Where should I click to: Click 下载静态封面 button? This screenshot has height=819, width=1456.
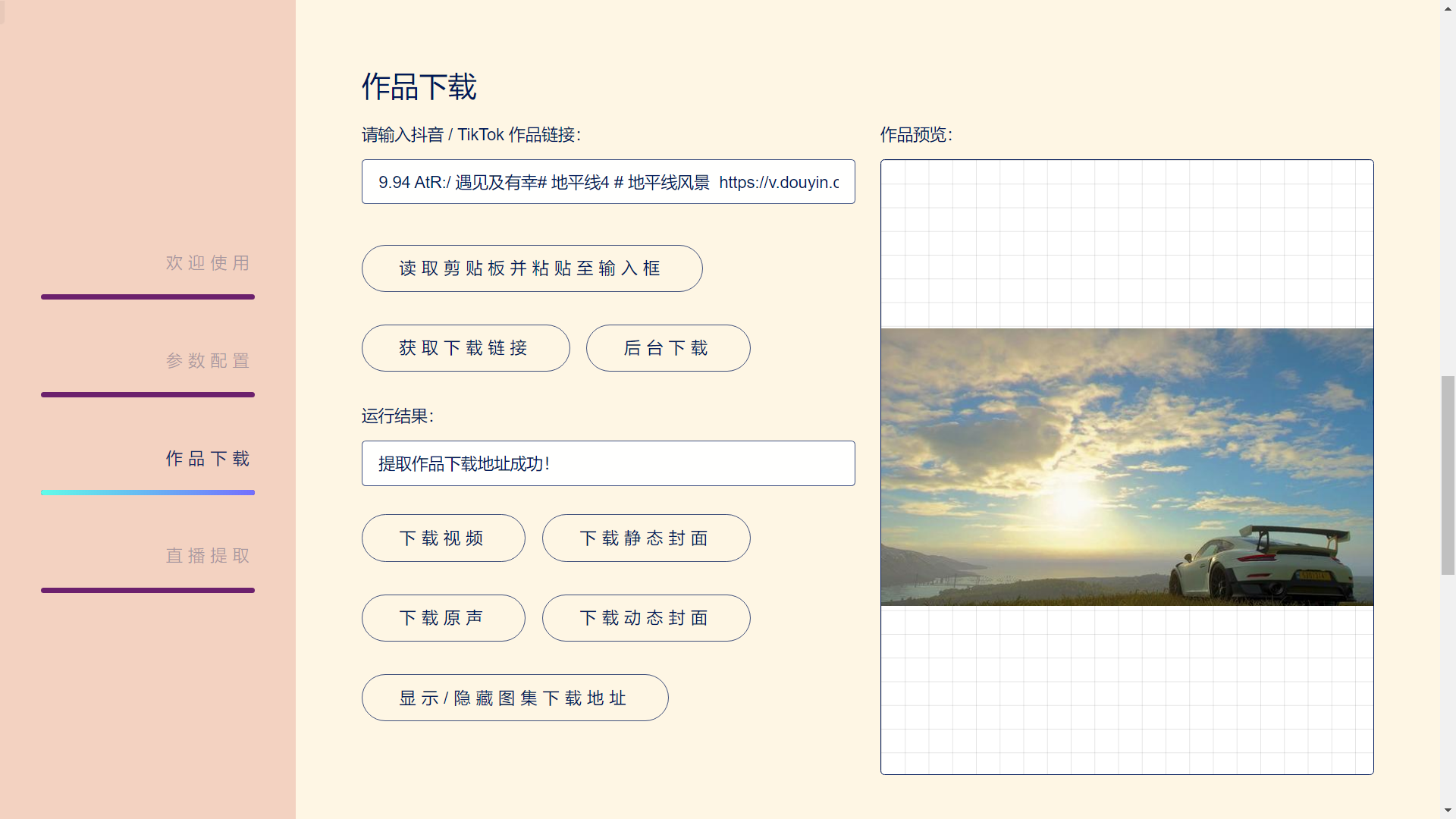click(x=645, y=538)
